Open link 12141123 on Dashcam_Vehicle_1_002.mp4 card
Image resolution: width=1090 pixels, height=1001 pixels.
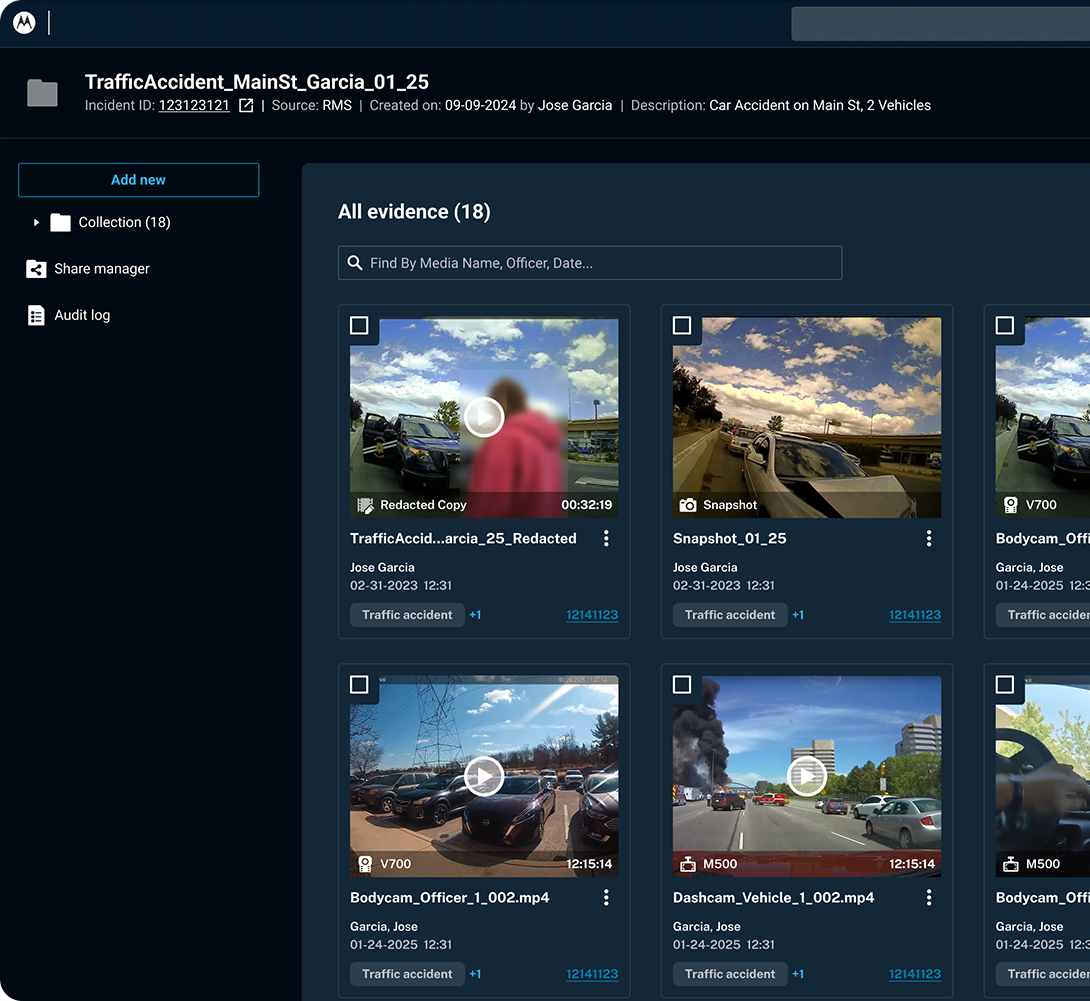pyautogui.click(x=915, y=975)
